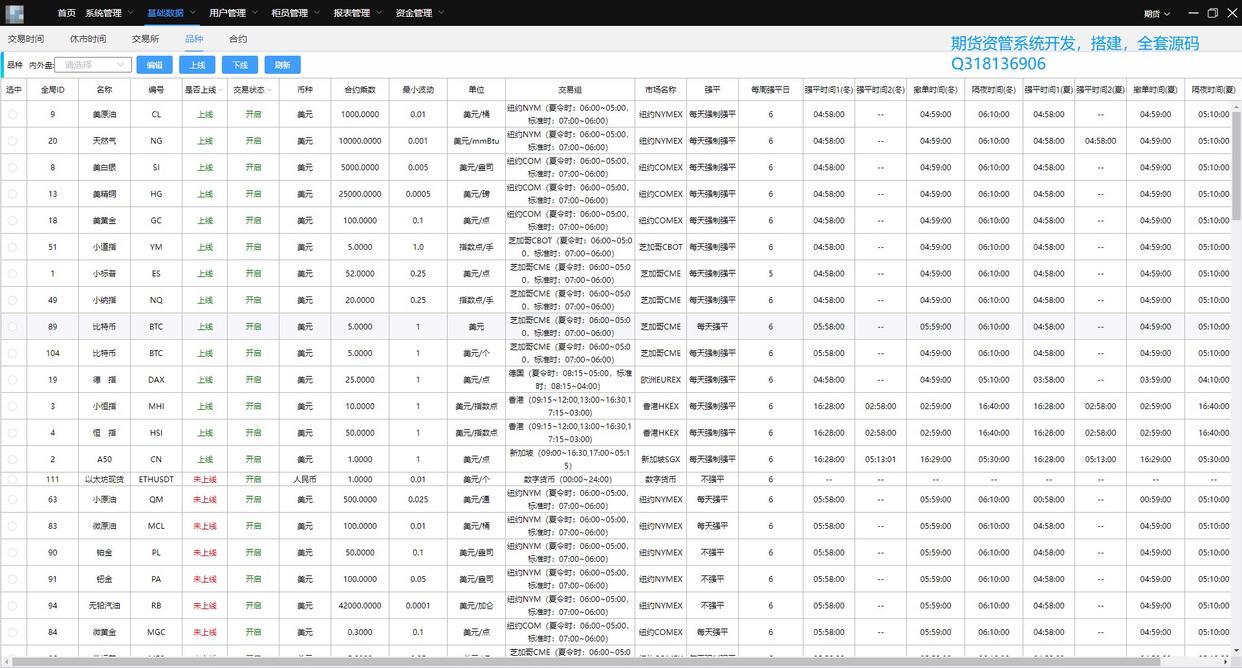Switch to the 交易时间 tab
1242x668 pixels.
[26, 39]
